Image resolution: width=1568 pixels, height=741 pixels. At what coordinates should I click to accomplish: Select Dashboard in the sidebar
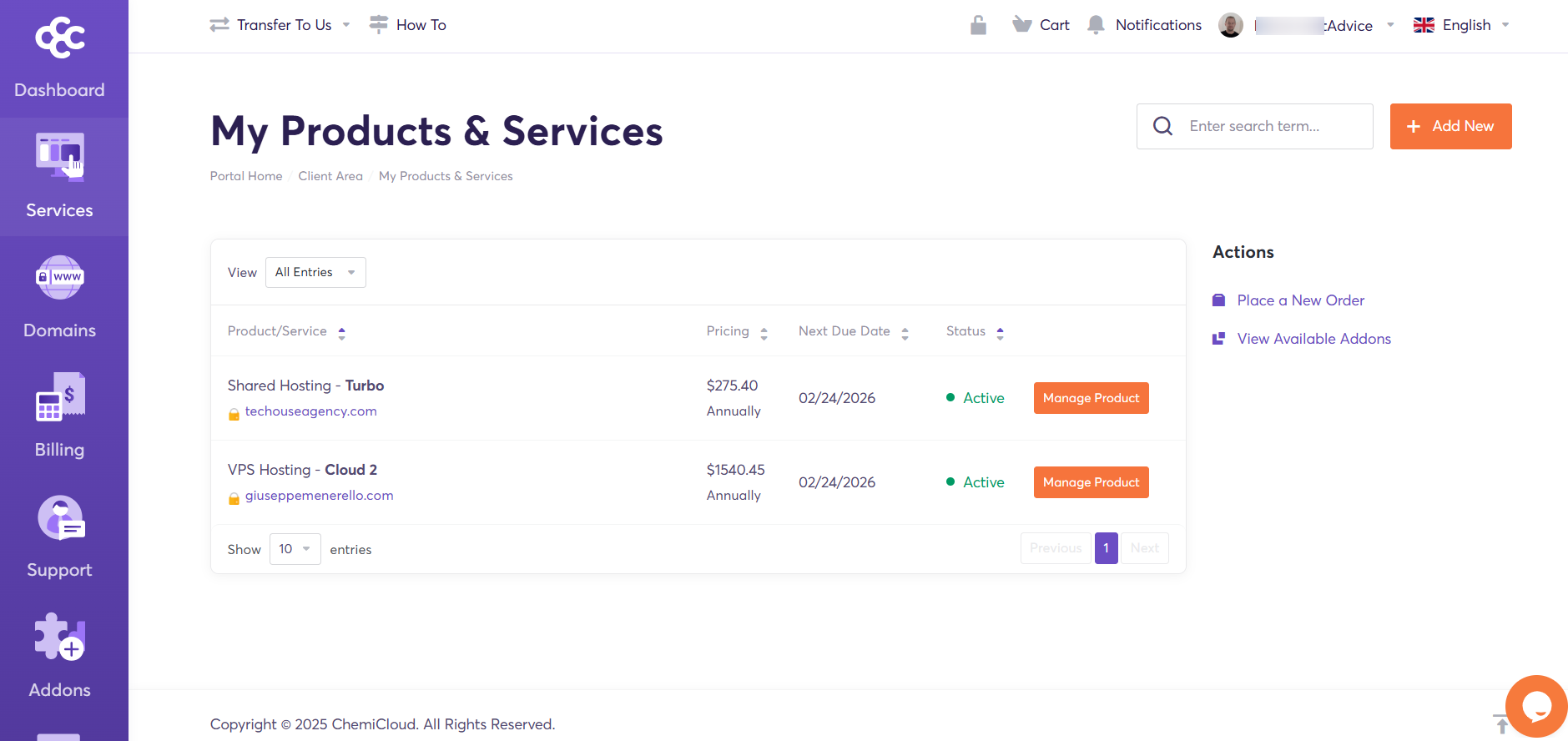[59, 90]
